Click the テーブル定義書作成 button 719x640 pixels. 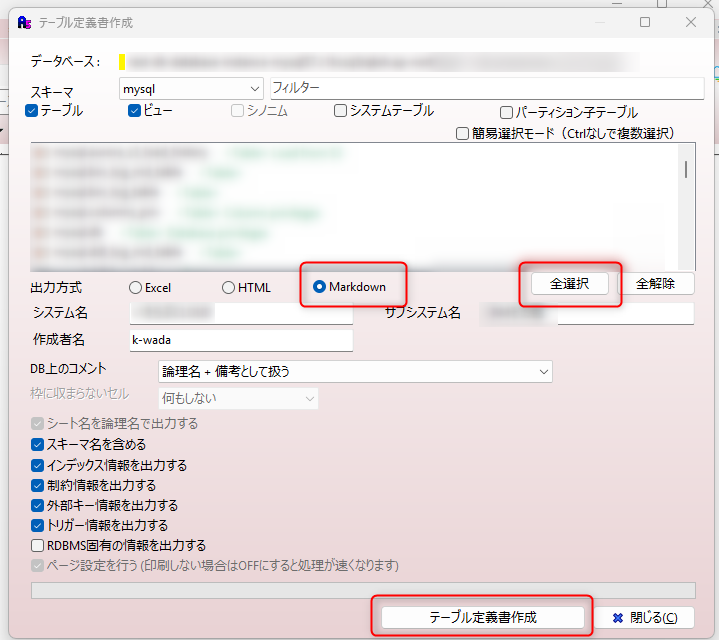click(x=482, y=617)
